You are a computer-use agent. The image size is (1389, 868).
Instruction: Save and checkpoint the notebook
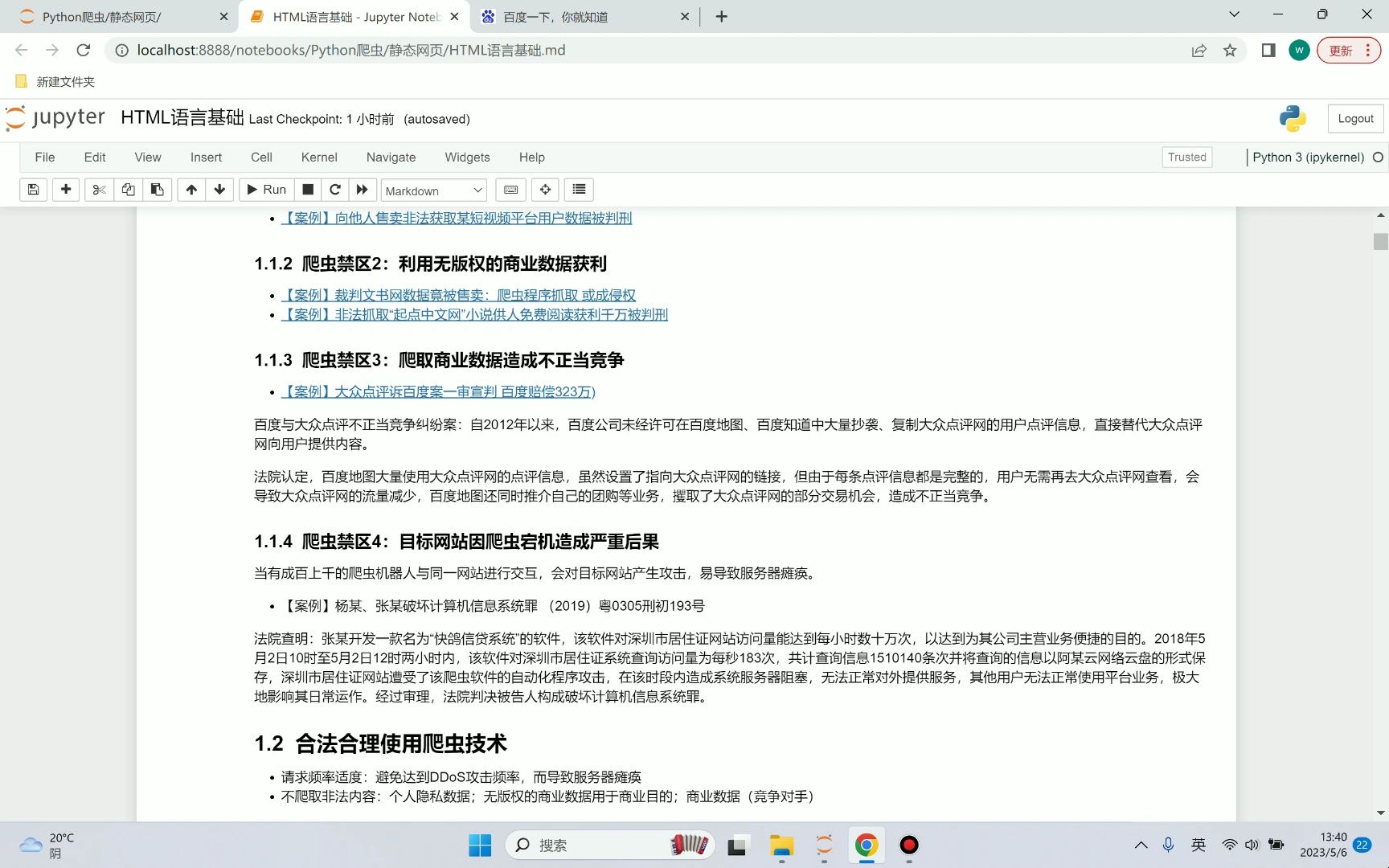tap(33, 190)
